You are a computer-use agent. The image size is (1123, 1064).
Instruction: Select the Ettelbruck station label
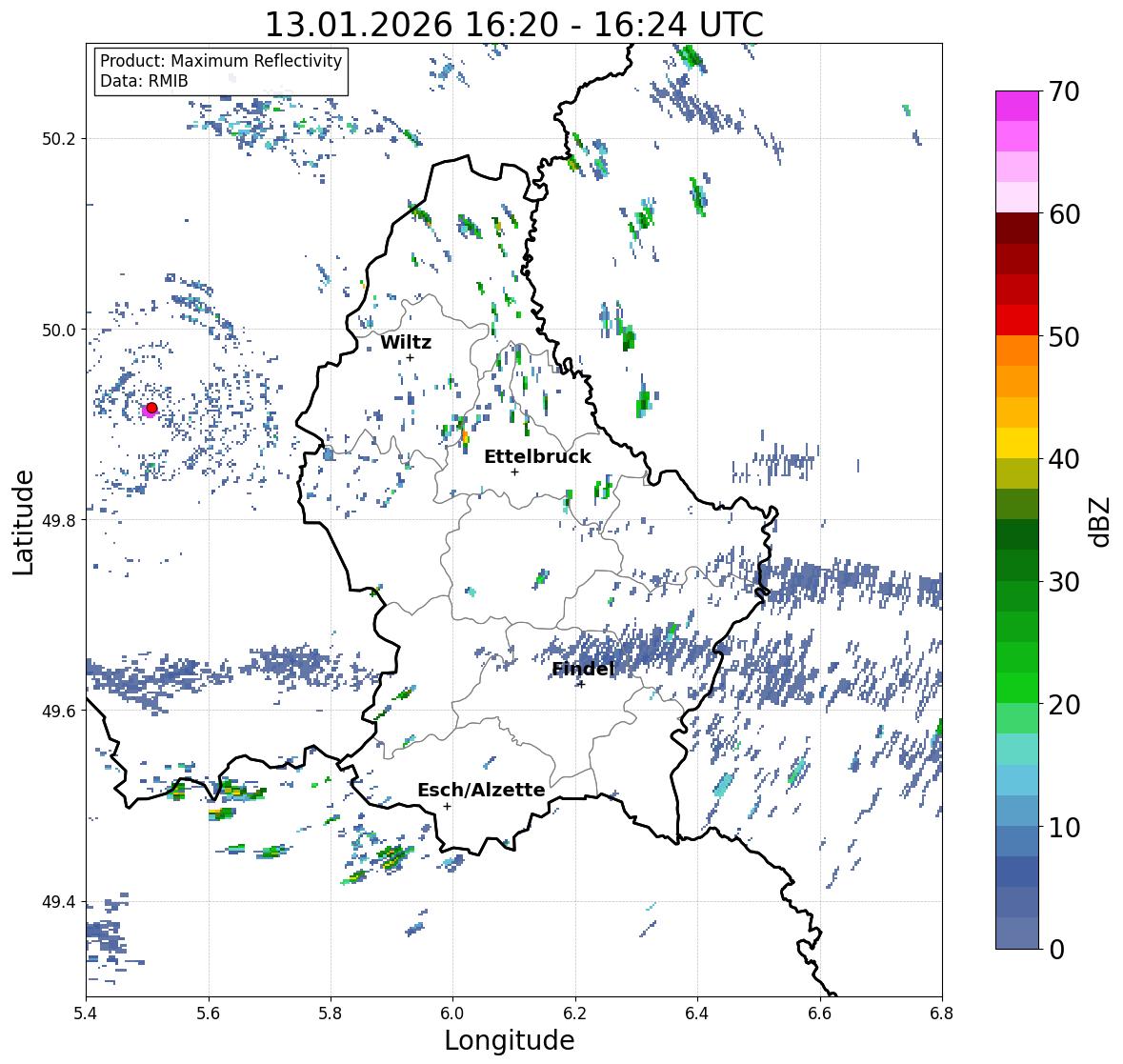(537, 457)
